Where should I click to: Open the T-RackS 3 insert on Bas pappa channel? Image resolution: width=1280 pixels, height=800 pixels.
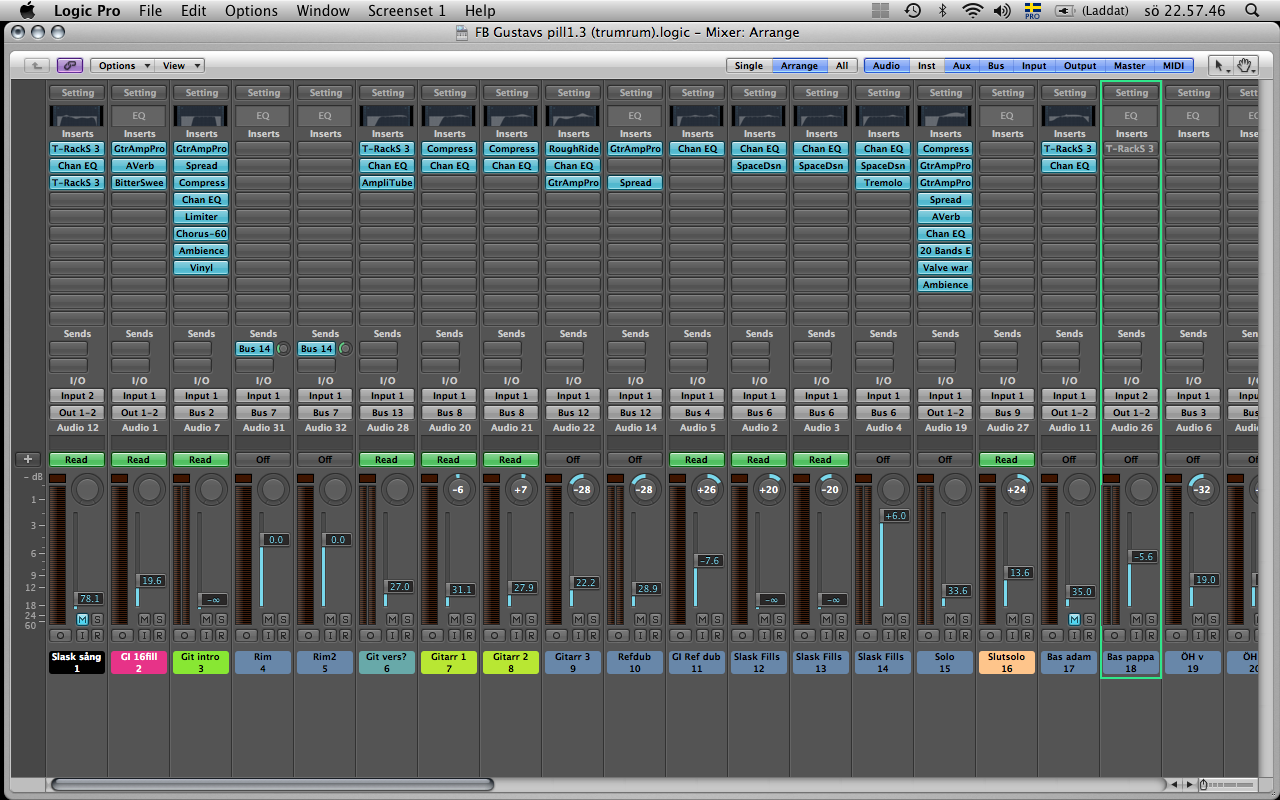tap(1131, 149)
